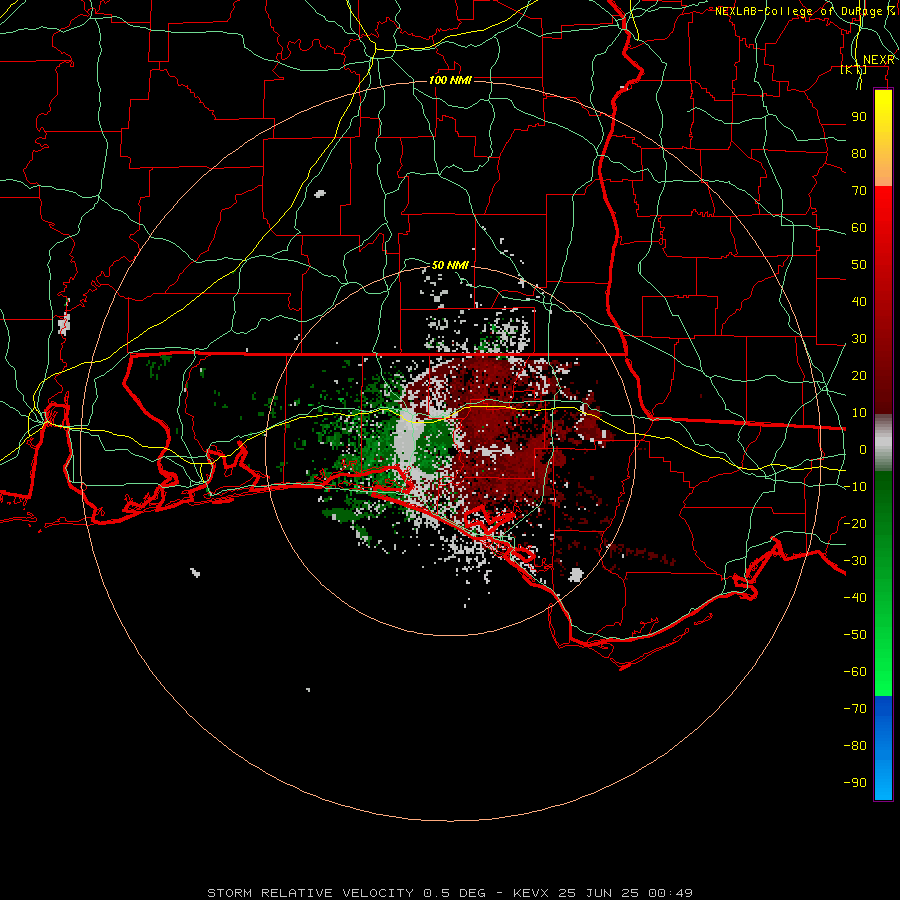This screenshot has width=900, height=900.
Task: Click the 0 scale label
Action: point(863,450)
